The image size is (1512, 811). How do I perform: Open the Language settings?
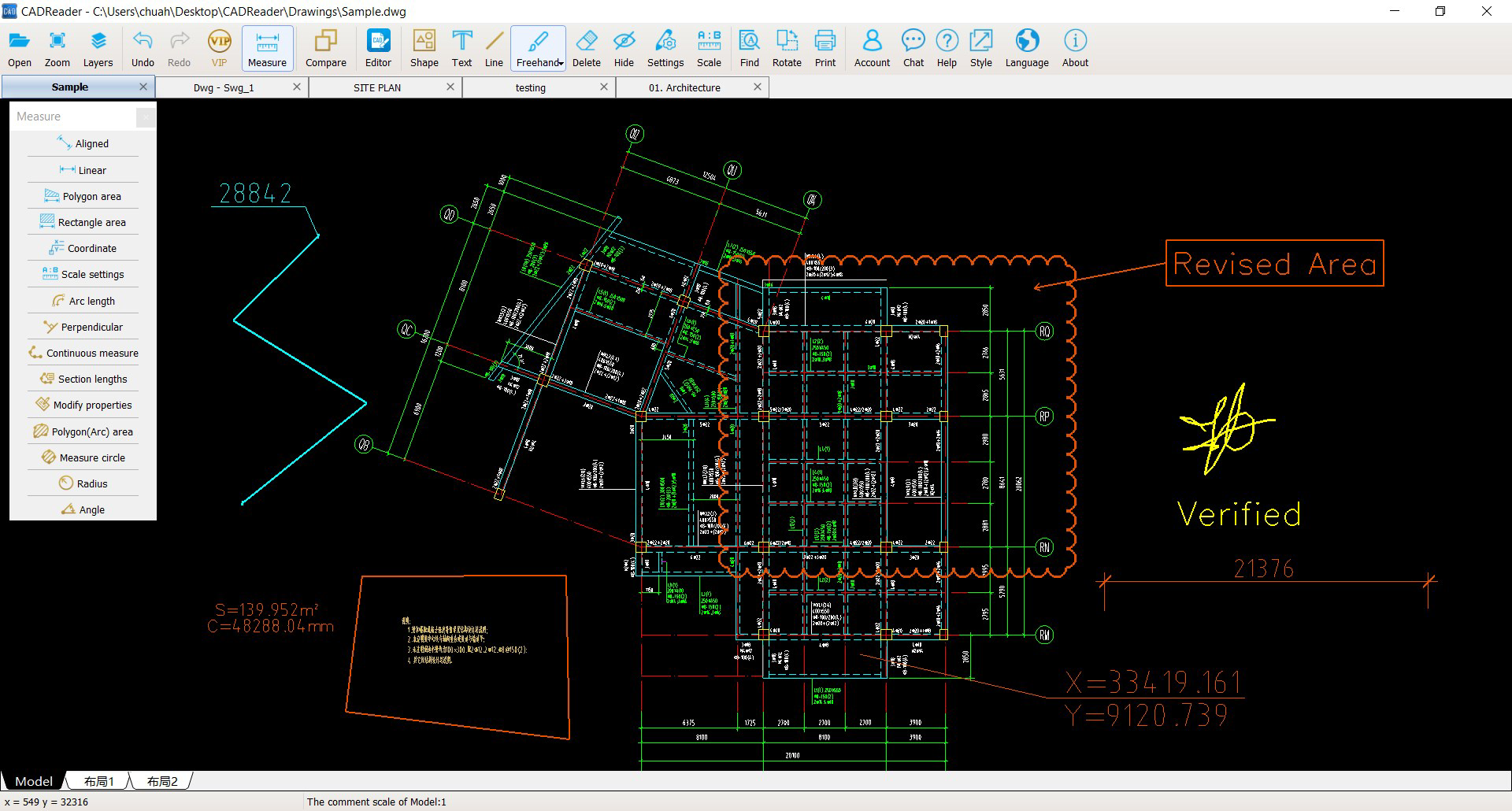(x=1025, y=47)
